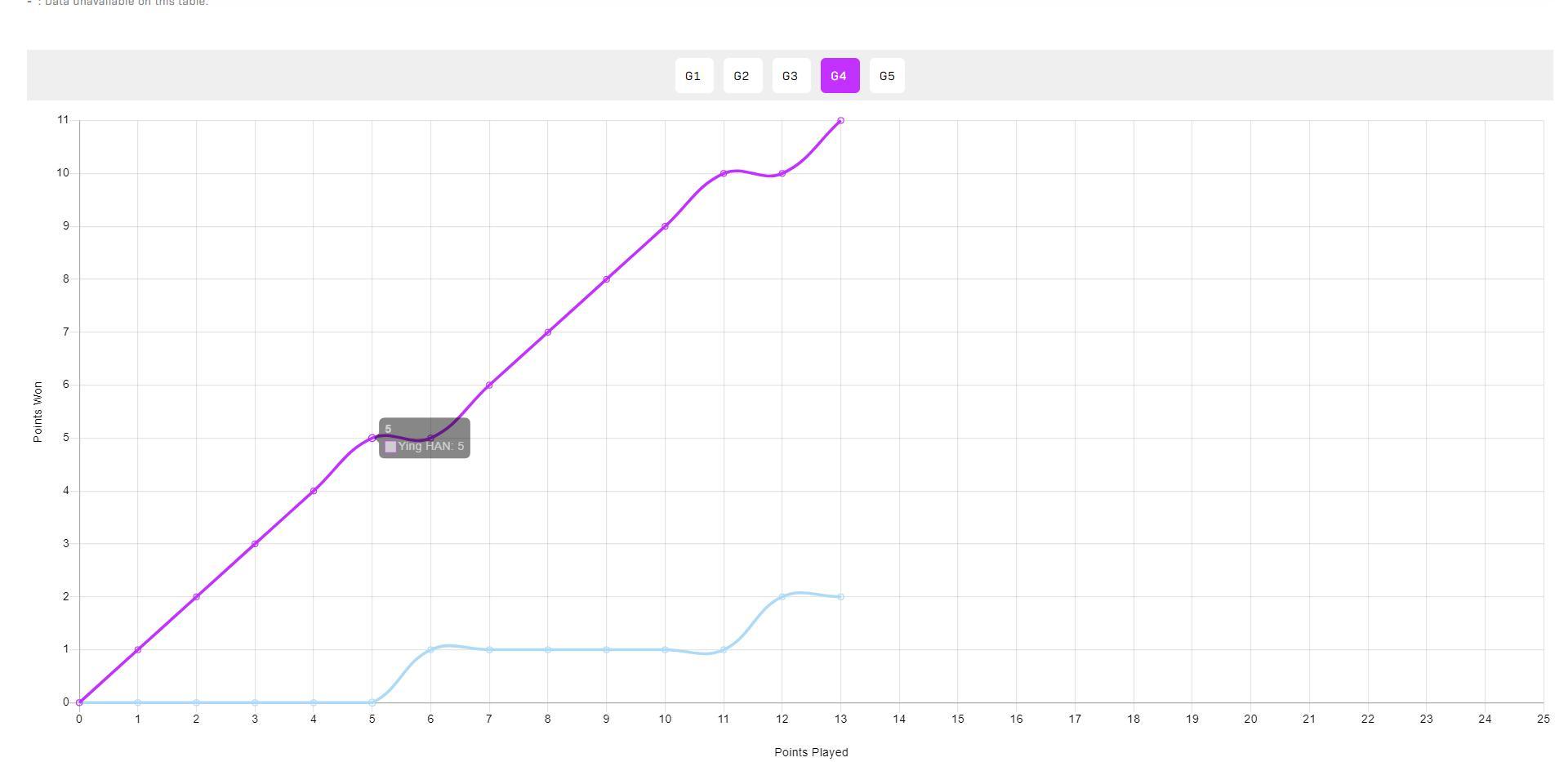Click purple data point at 12 points played

782,173
